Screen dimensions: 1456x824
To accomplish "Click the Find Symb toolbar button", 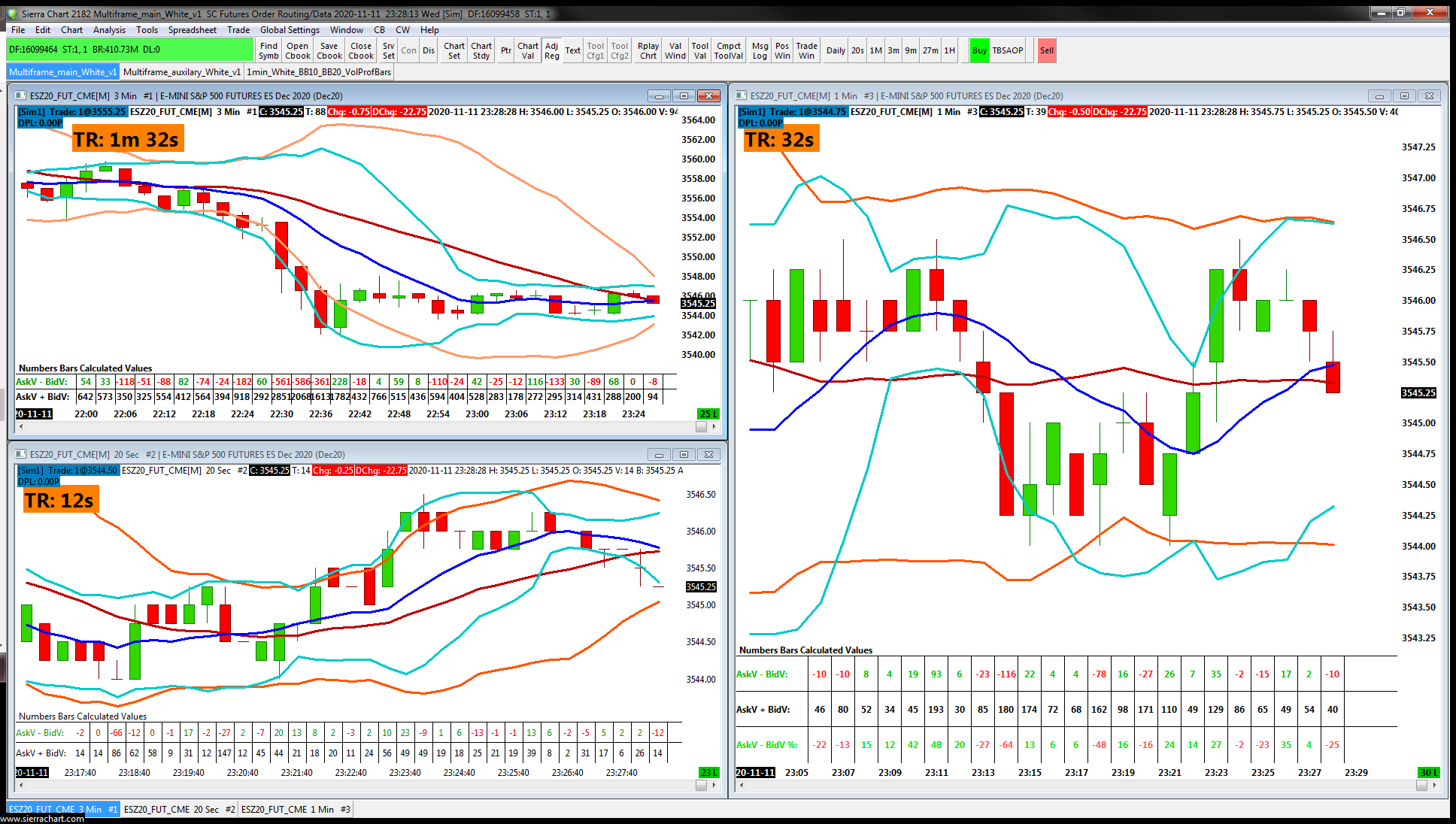I will tap(268, 50).
